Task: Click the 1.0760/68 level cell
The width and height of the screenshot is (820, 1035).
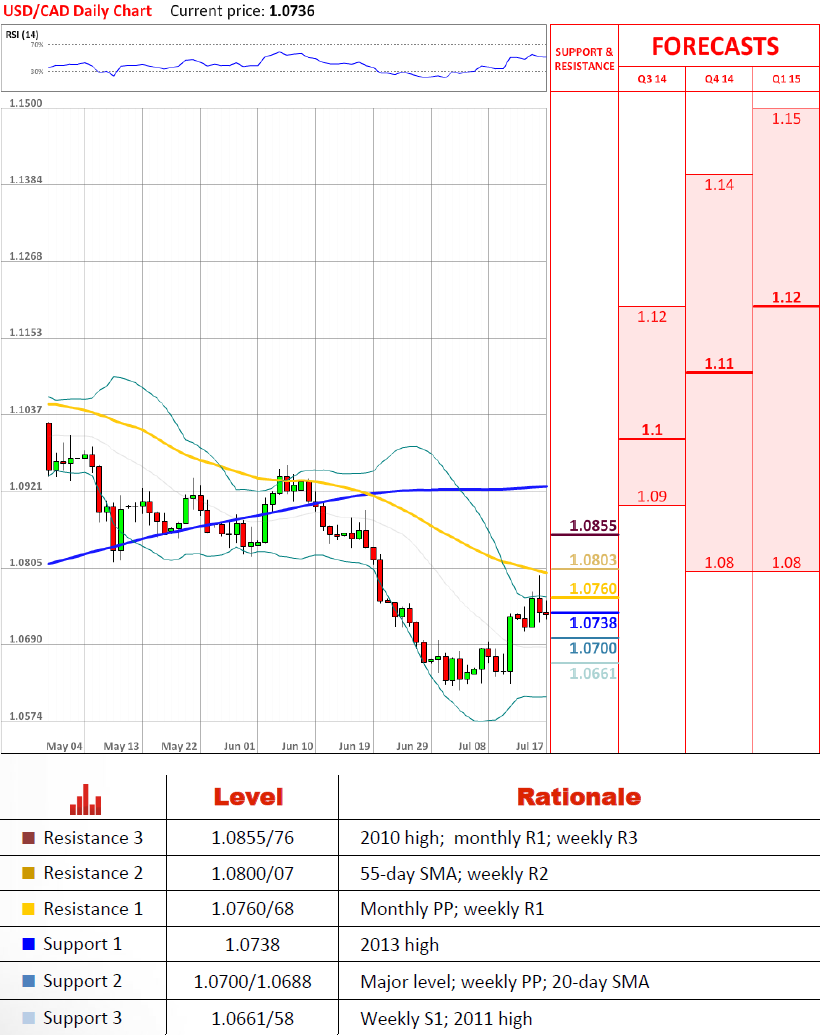Action: click(252, 909)
